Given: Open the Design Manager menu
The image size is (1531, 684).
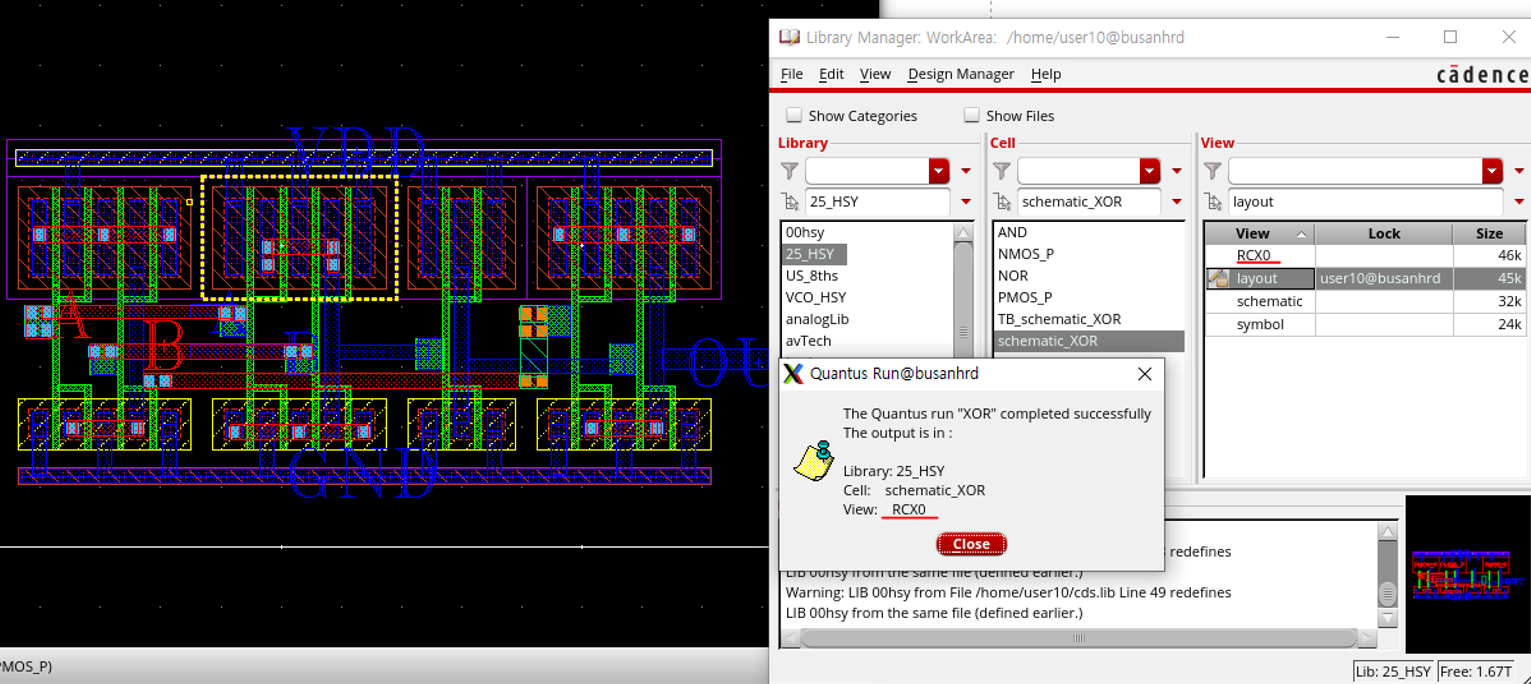Looking at the screenshot, I should pyautogui.click(x=961, y=74).
